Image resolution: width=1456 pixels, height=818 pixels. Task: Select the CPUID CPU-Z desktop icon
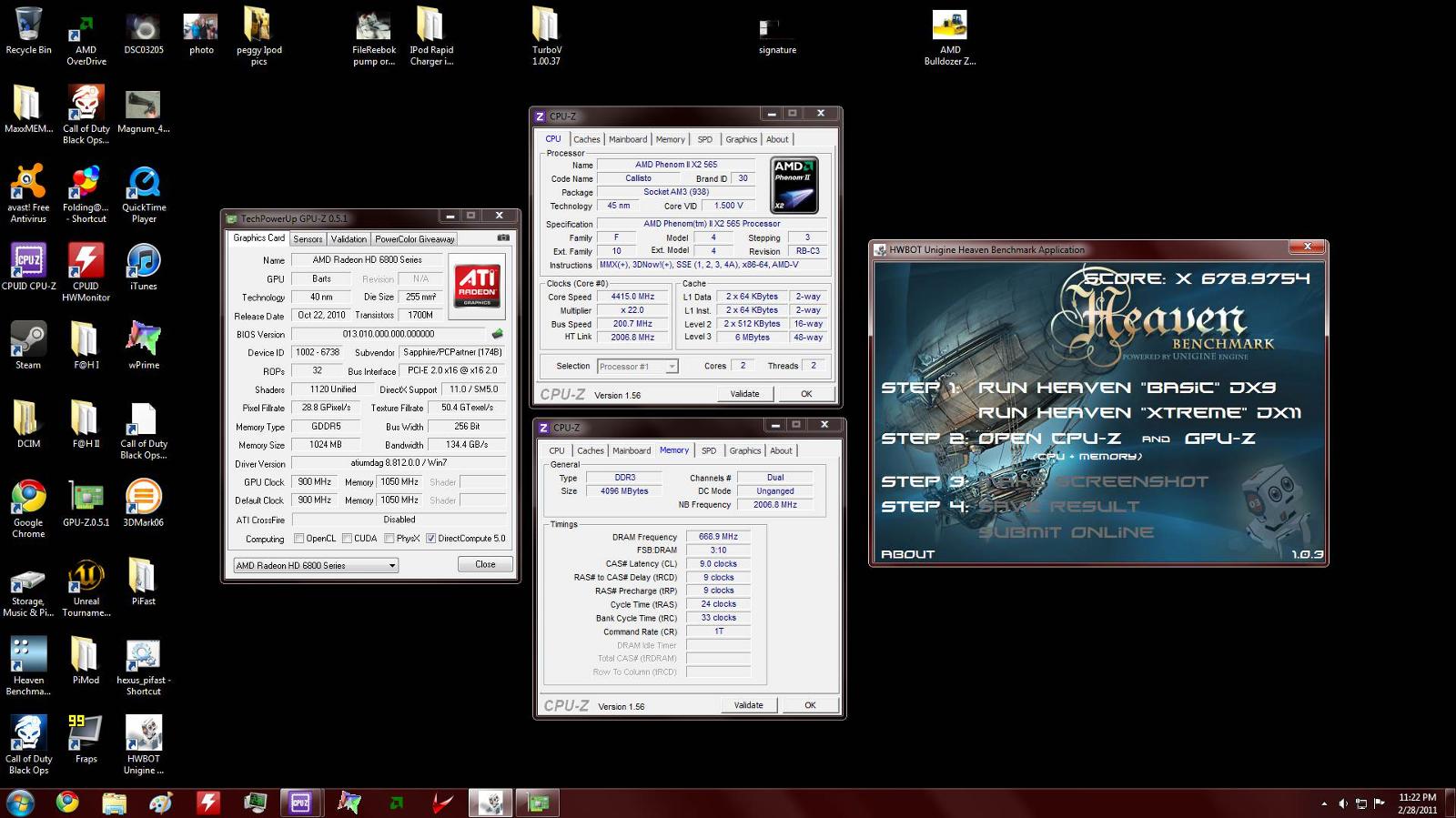point(28,267)
